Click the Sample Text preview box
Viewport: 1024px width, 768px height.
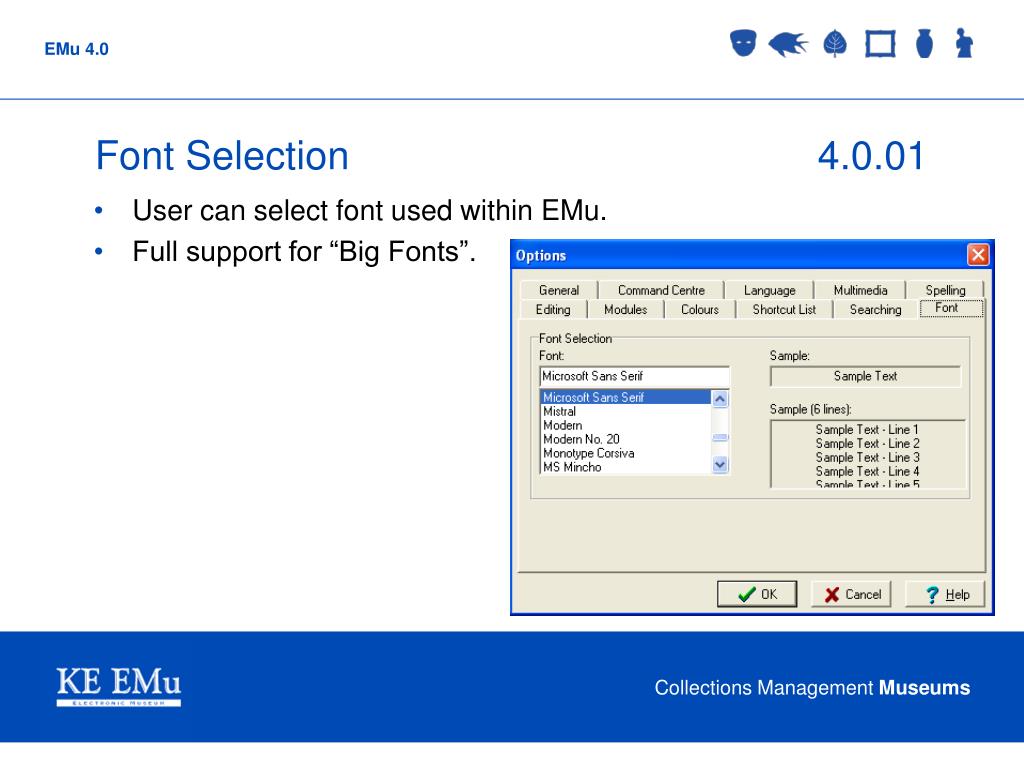tap(865, 376)
